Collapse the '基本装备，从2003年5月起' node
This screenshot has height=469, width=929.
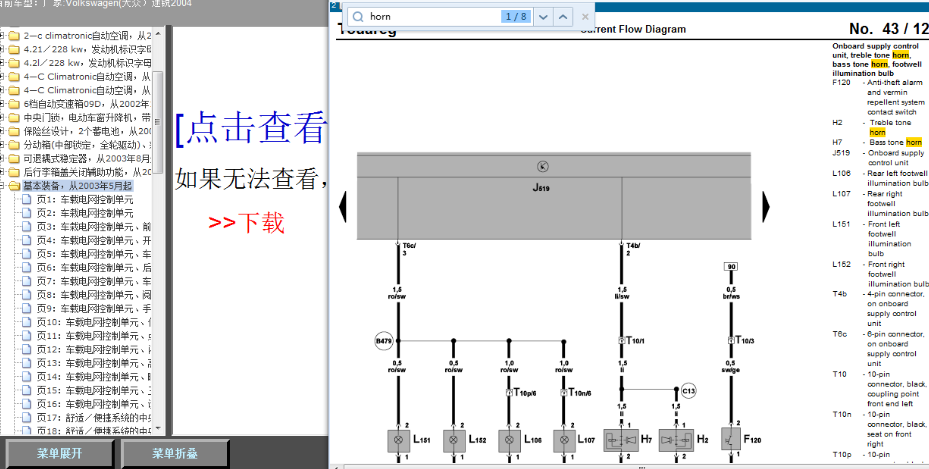(x=2, y=185)
